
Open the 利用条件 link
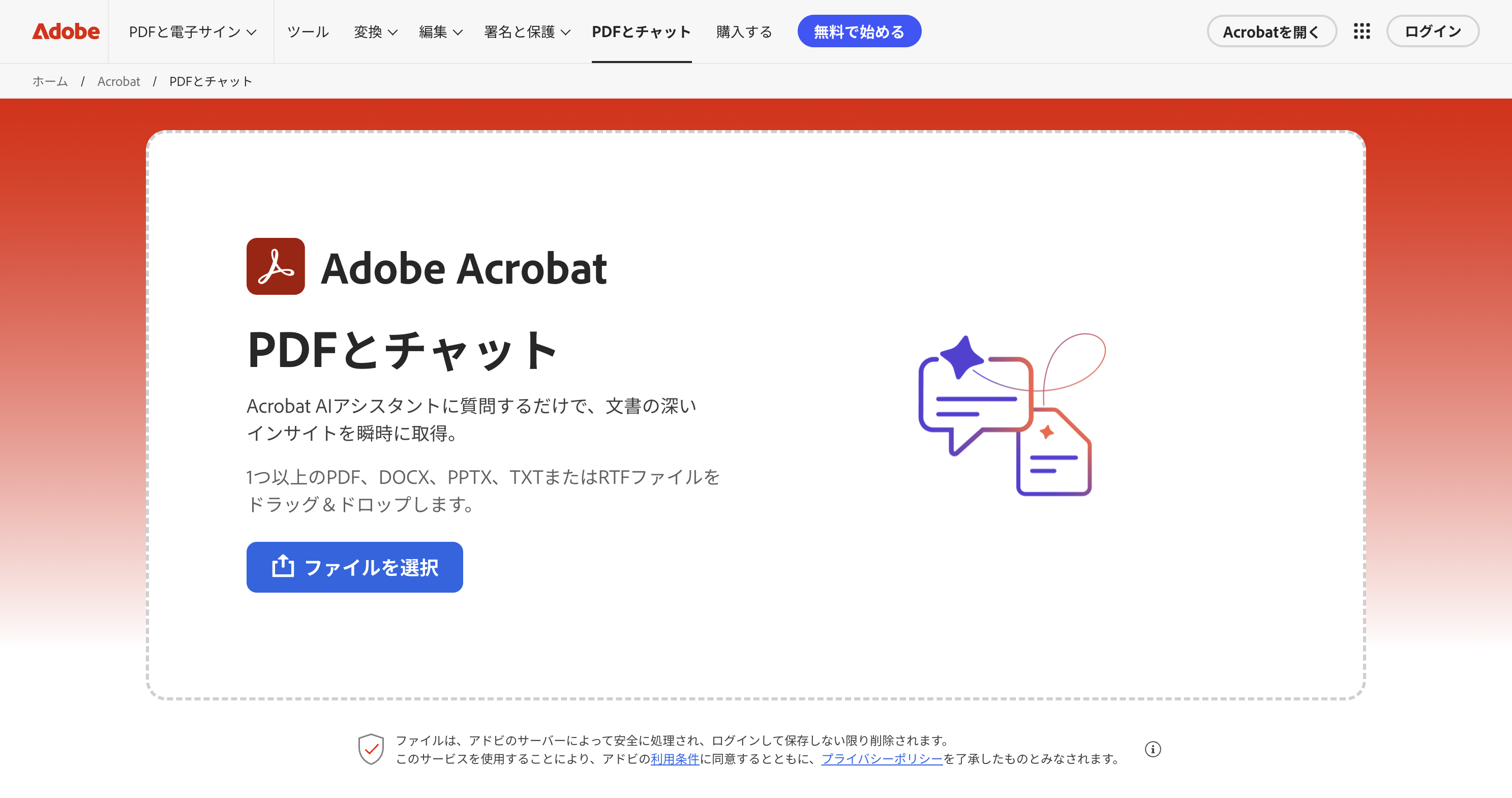tap(675, 759)
